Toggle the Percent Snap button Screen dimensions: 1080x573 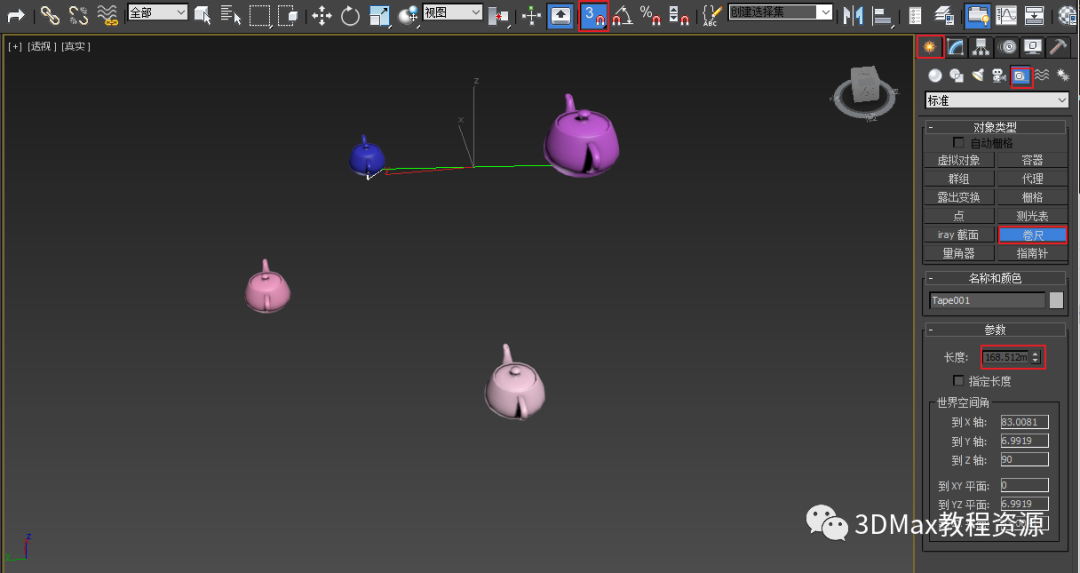(650, 15)
